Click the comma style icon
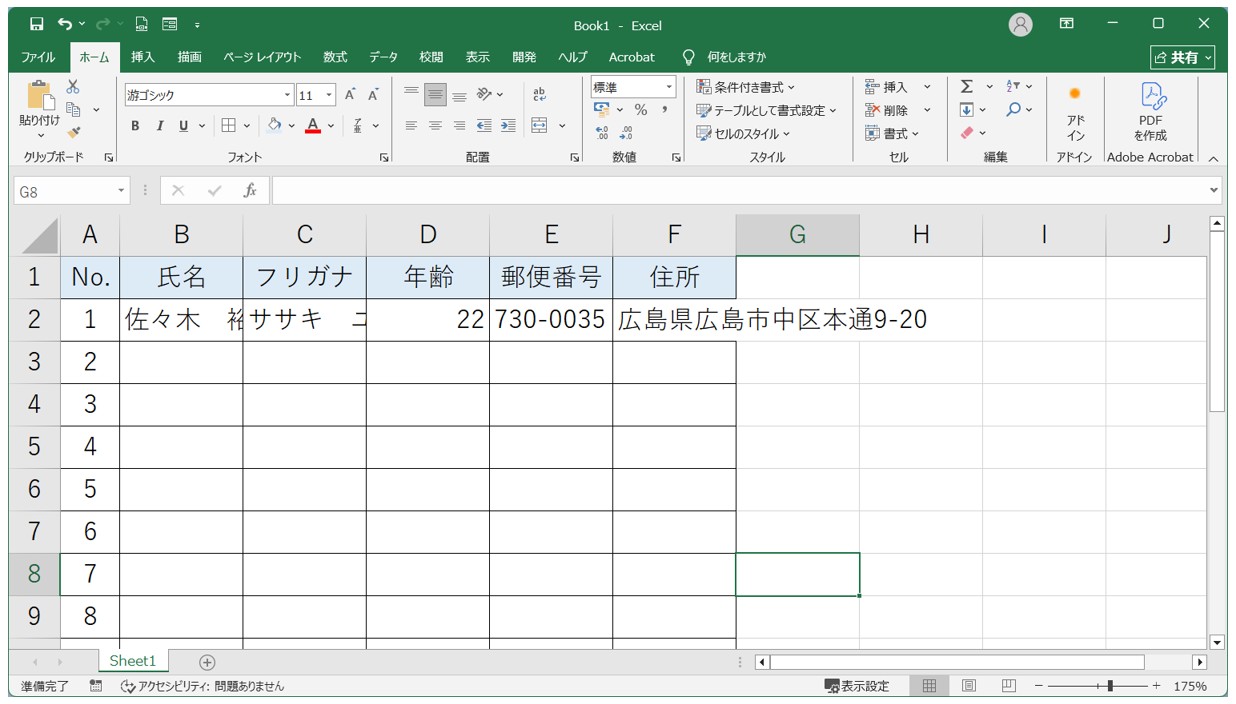This screenshot has height=704, width=1236. point(664,109)
